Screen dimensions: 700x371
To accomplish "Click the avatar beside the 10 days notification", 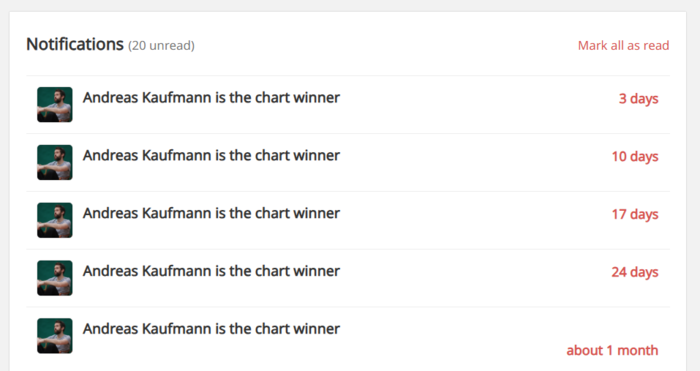I will (54, 163).
